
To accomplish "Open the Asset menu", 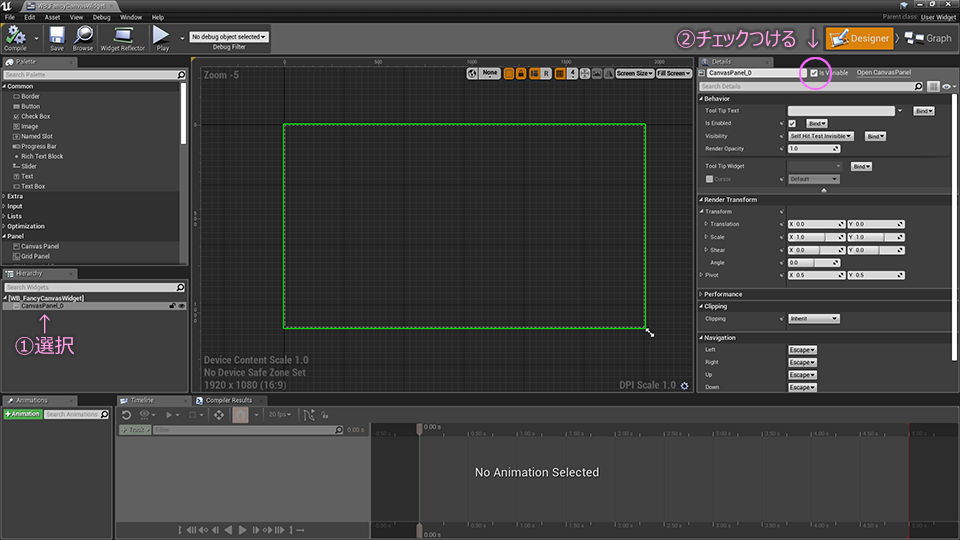I will point(52,18).
